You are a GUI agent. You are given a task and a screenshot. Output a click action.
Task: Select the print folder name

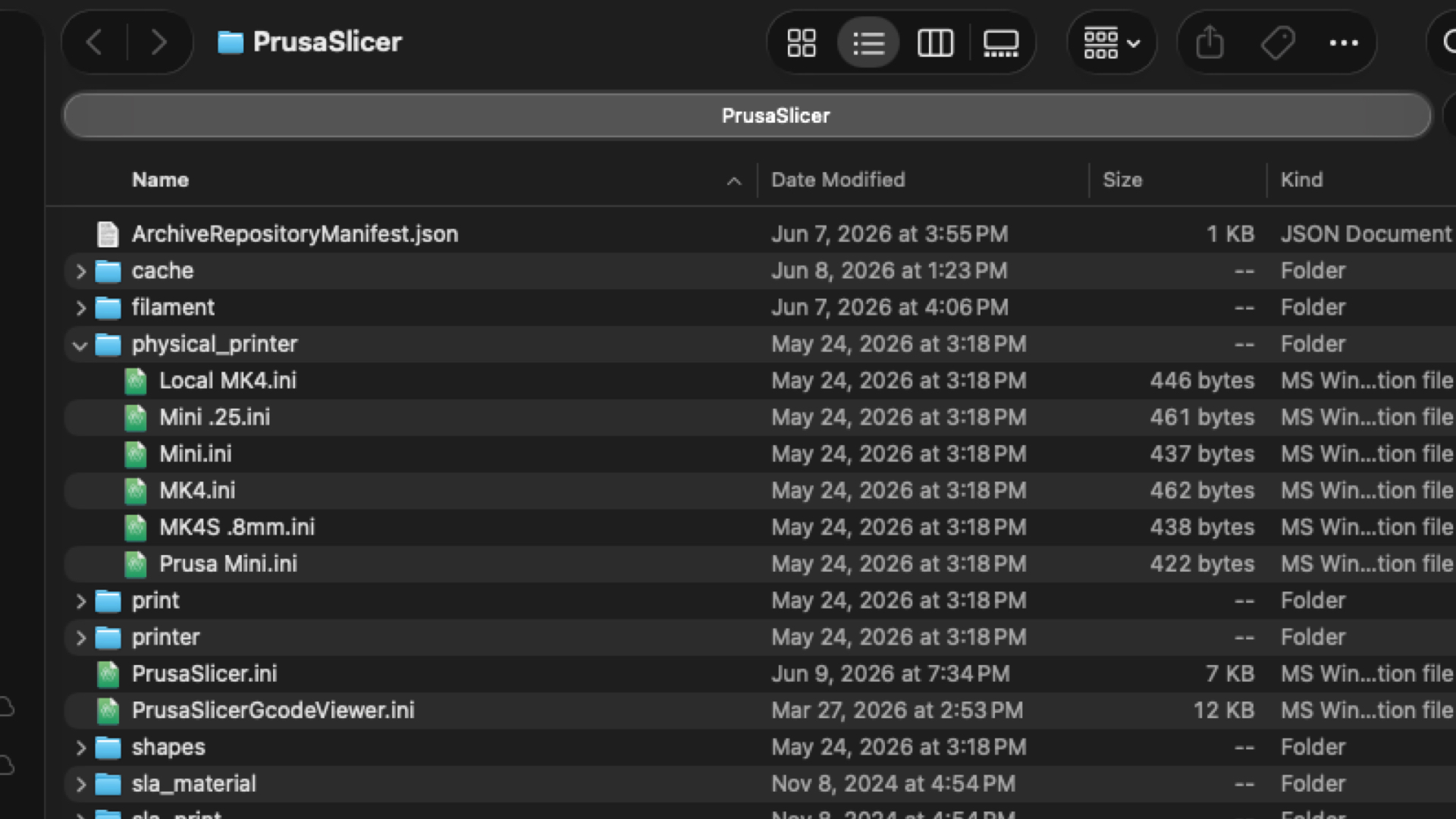point(155,601)
